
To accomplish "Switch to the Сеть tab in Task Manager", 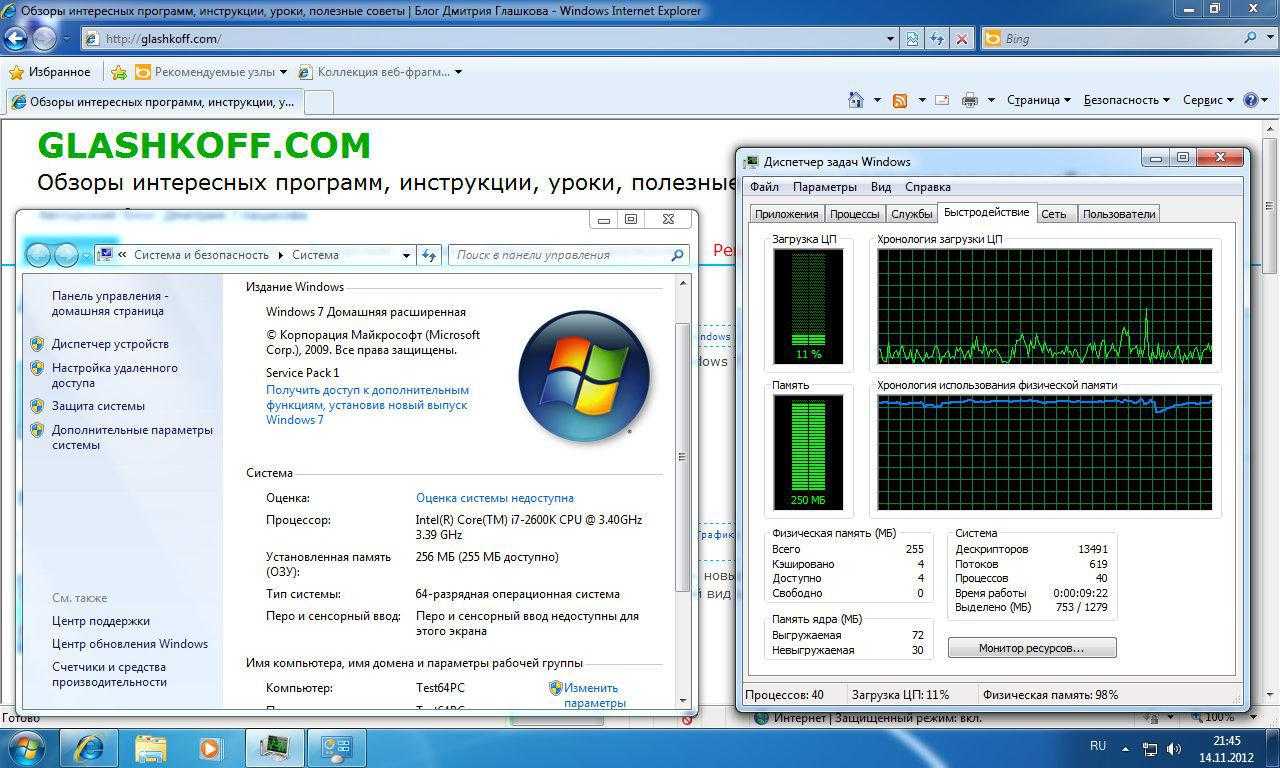I will pos(1053,213).
